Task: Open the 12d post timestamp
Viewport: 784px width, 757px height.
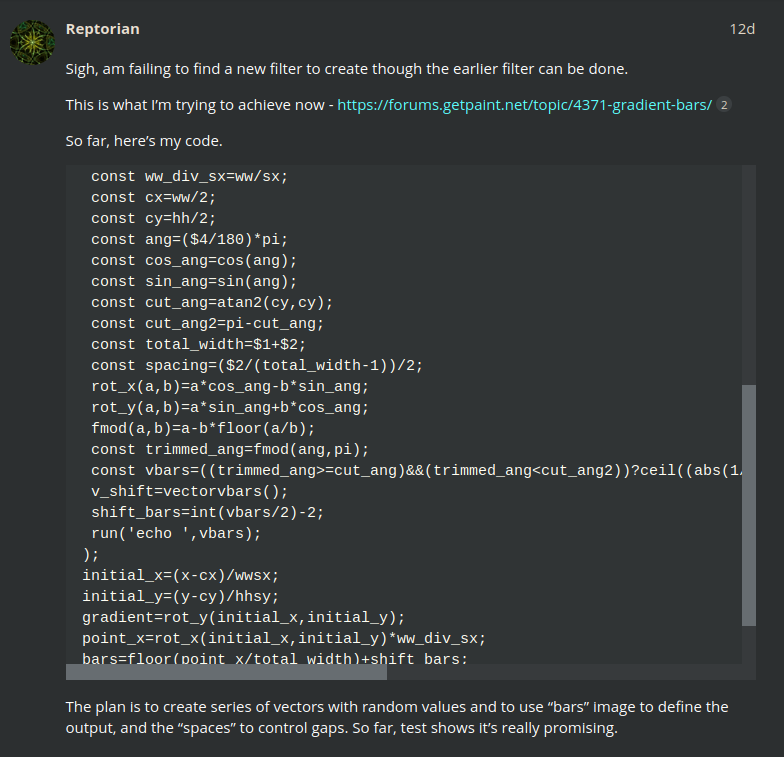Action: coord(742,29)
